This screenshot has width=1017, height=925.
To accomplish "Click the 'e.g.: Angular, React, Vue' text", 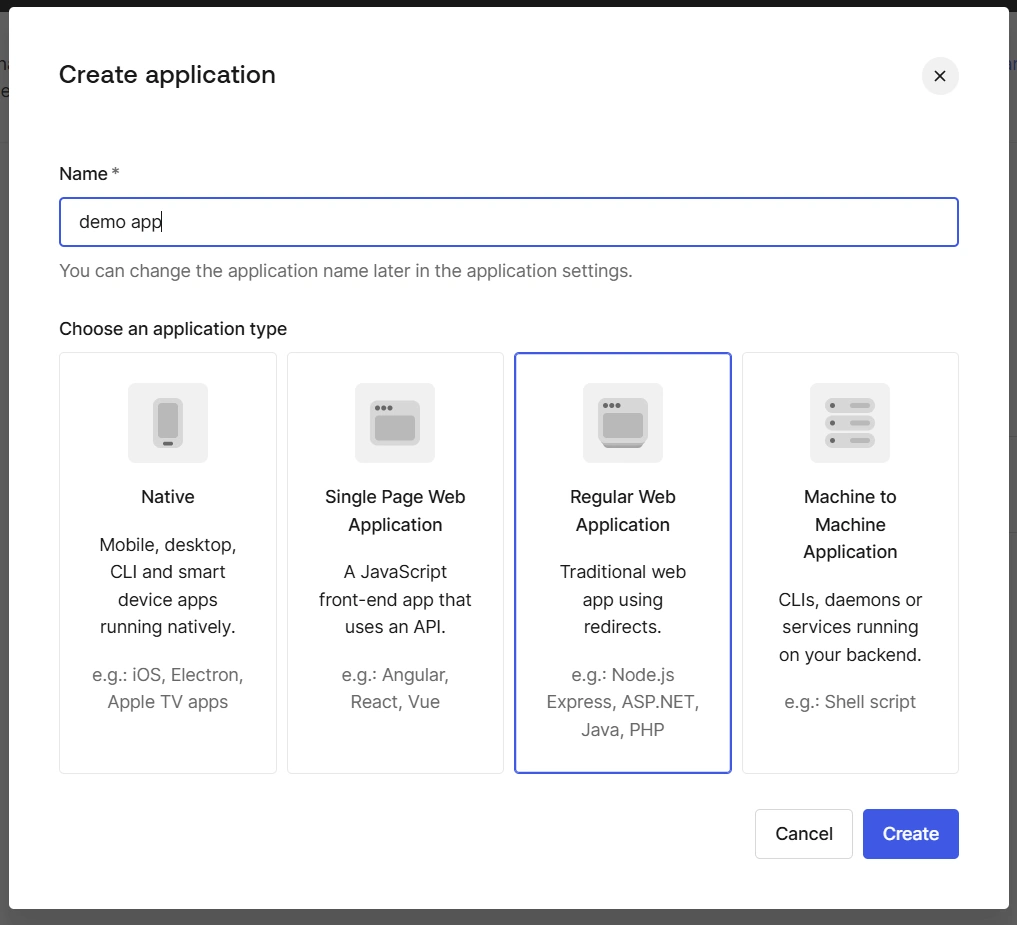I will [x=395, y=688].
